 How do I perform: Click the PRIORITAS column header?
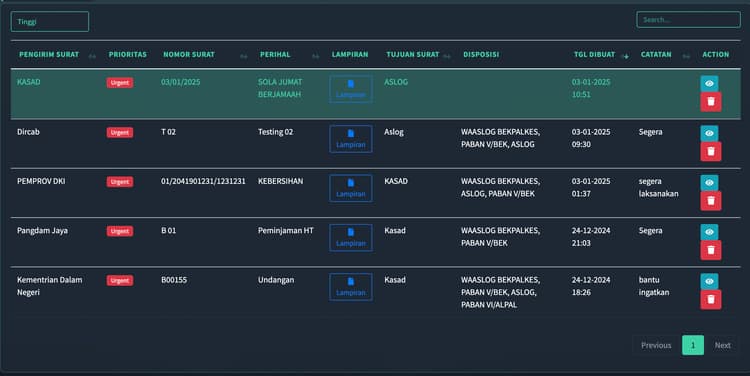[x=128, y=55]
